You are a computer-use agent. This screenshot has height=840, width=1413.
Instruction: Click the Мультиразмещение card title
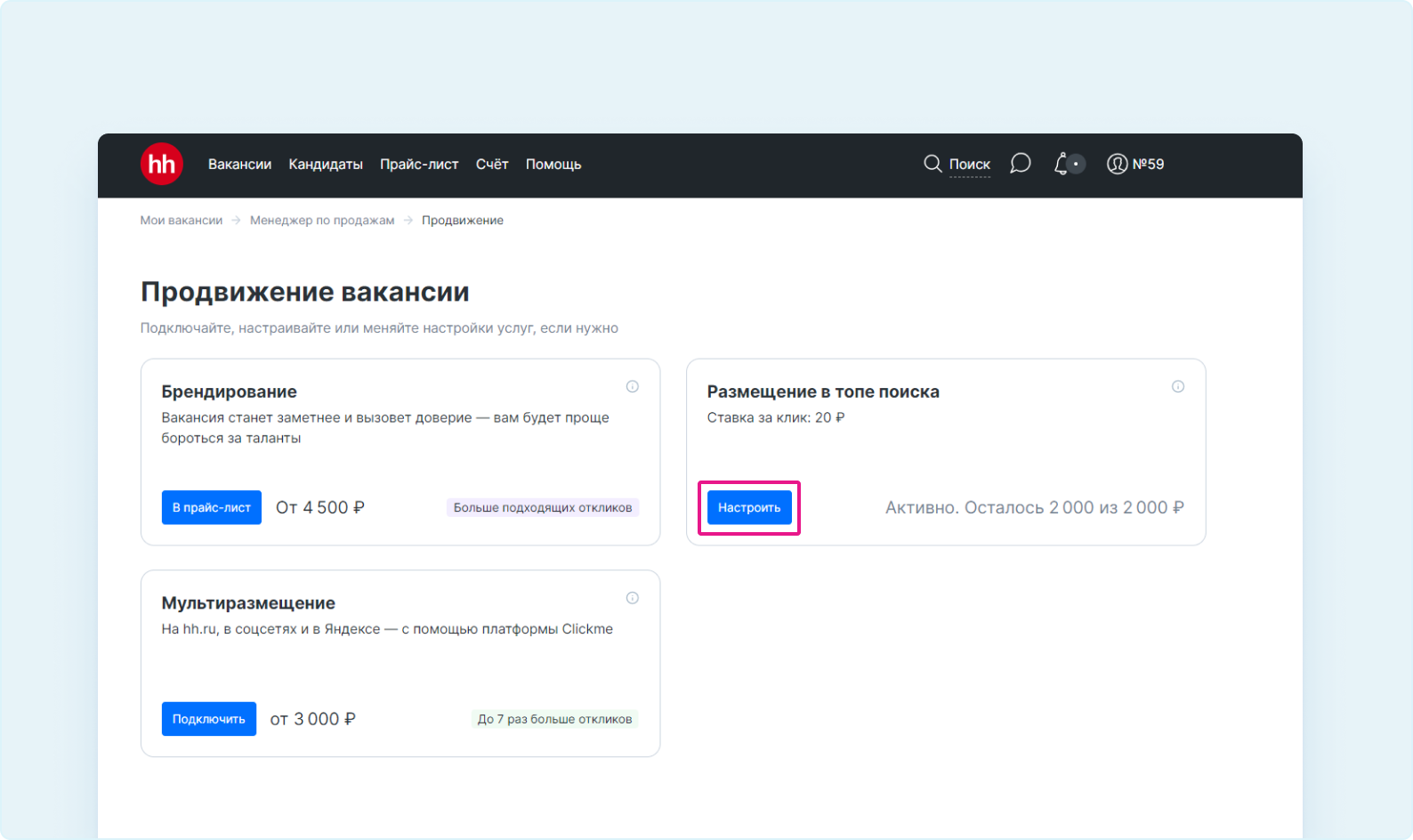[x=248, y=603]
